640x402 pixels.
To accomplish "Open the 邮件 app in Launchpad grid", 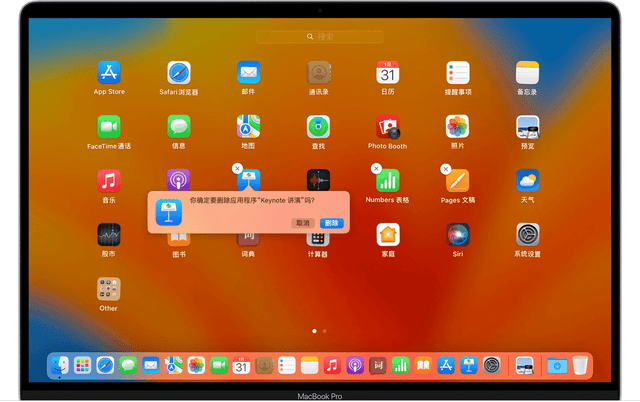I will click(249, 73).
